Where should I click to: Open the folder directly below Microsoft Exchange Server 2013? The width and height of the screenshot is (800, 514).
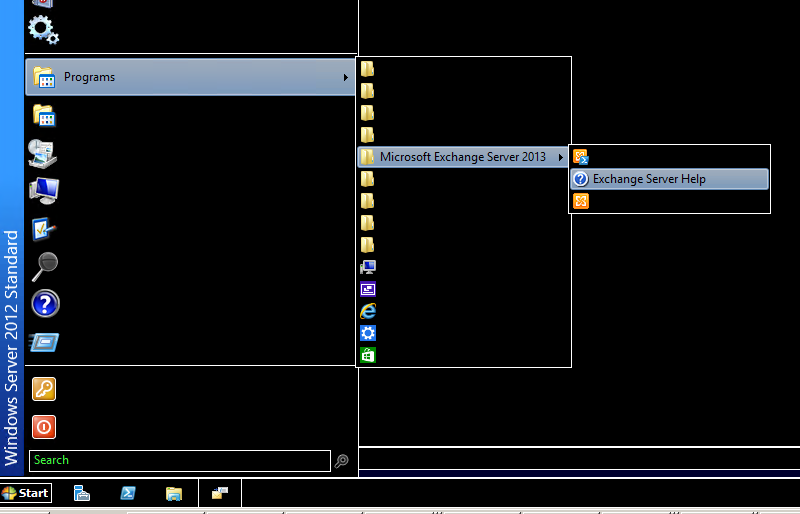(367, 179)
